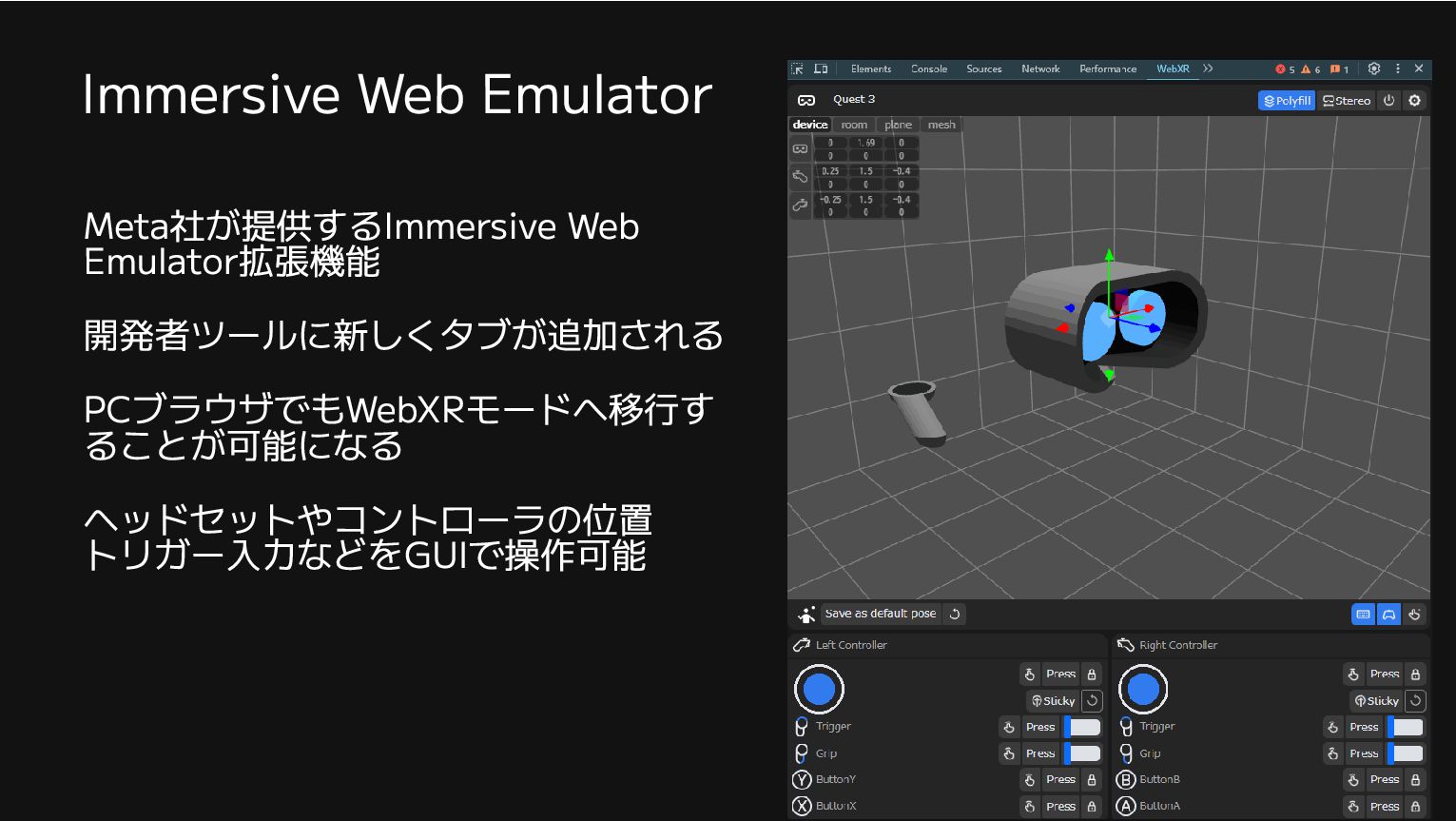The image size is (1456, 821).
Task: Lock the ButtonX press
Action: pyautogui.click(x=1092, y=806)
